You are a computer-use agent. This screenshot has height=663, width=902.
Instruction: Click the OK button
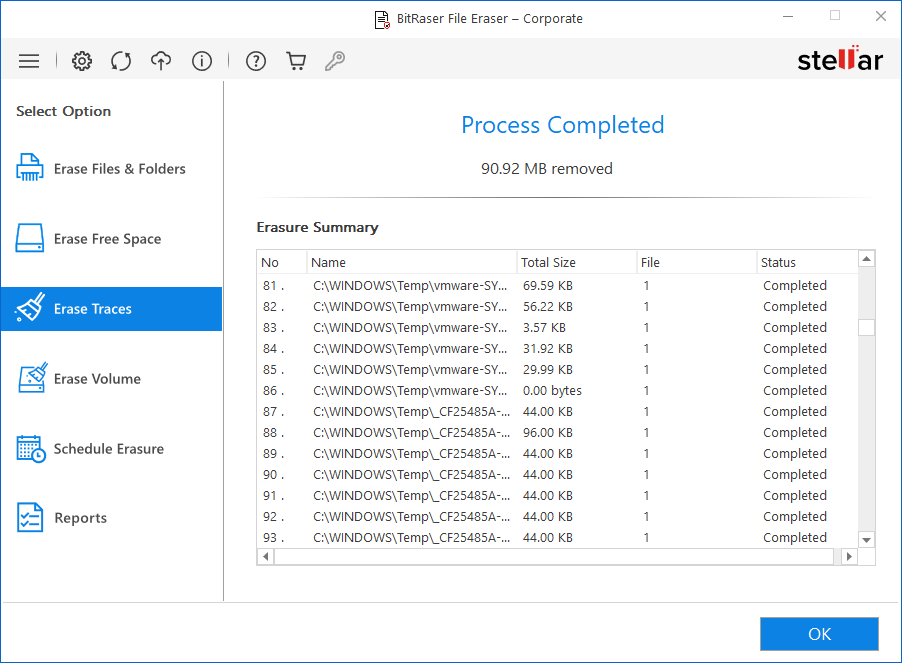pos(819,634)
